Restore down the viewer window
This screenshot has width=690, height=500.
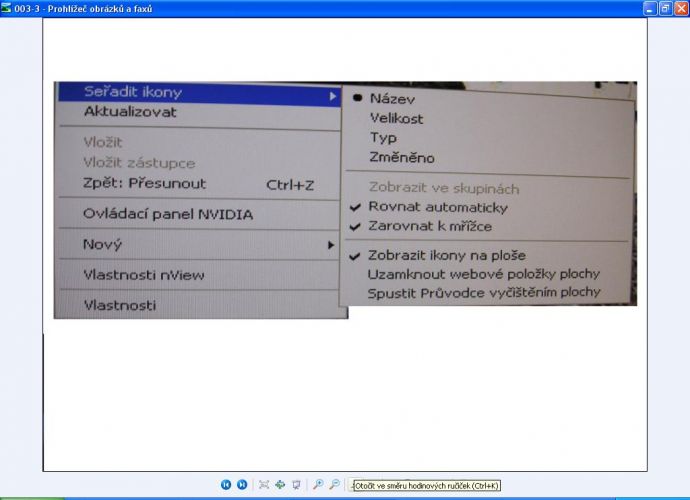[x=665, y=8]
